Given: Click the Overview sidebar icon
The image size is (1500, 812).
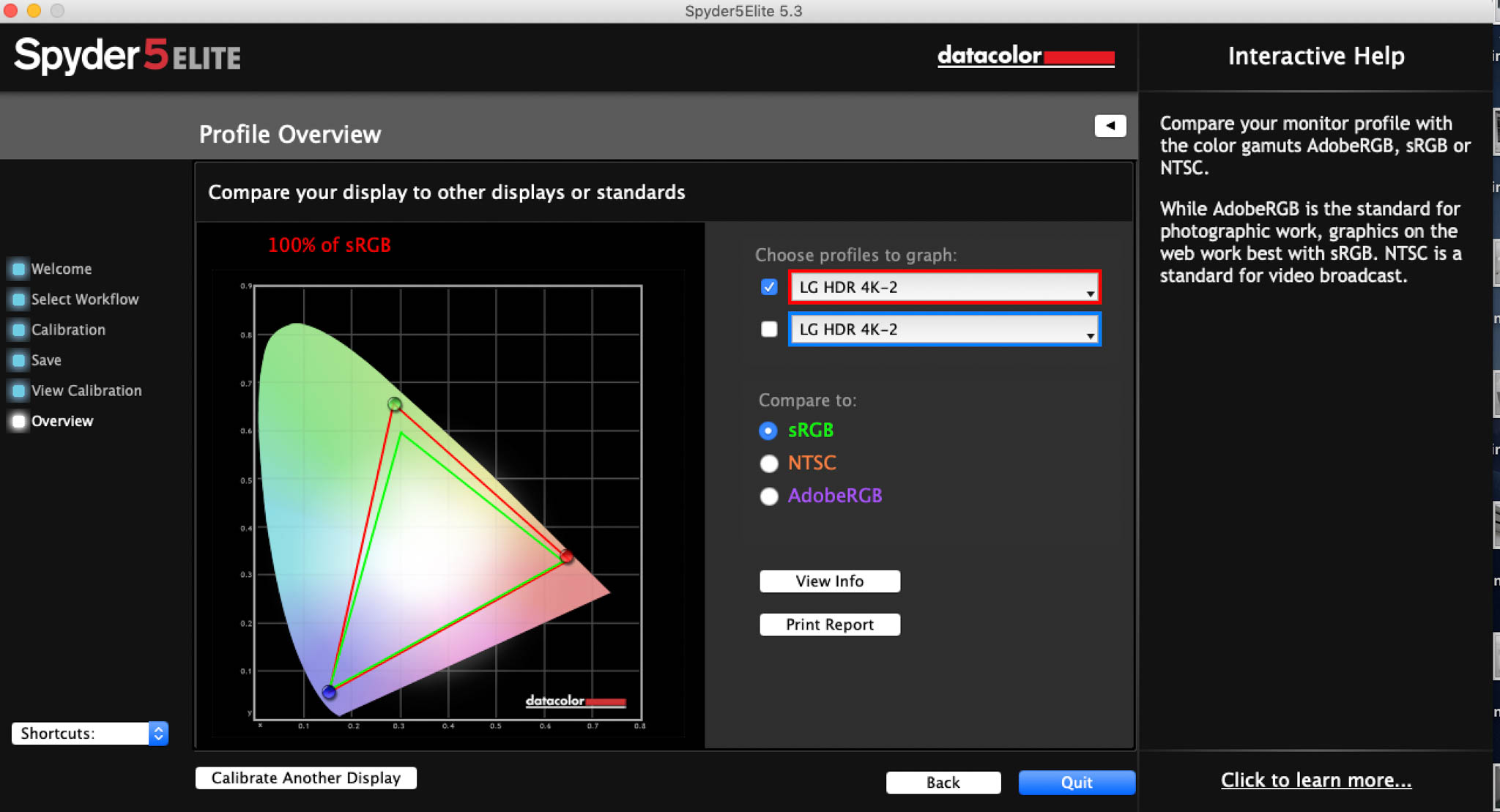Looking at the screenshot, I should click(x=18, y=421).
